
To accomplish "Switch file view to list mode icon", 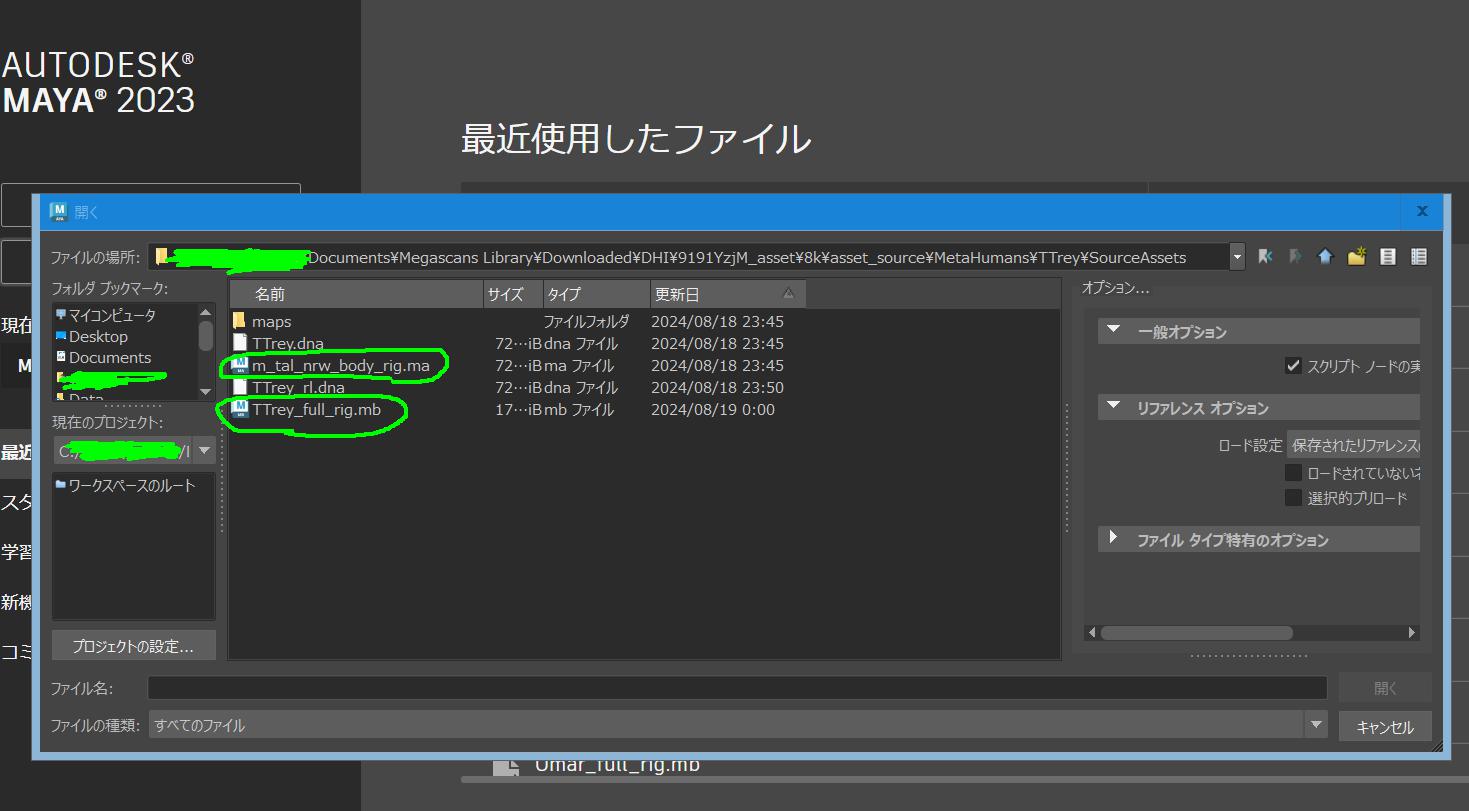I will point(1387,257).
